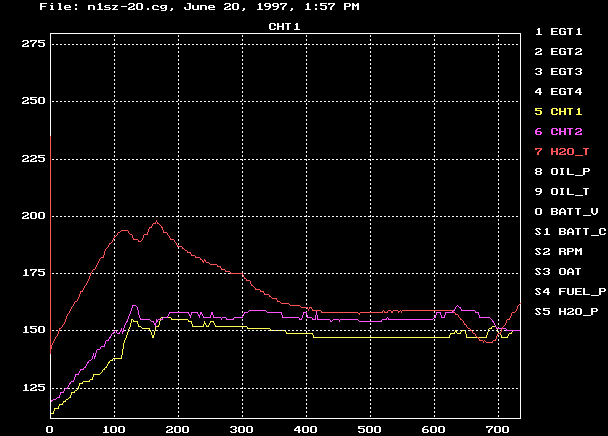The image size is (608, 436).
Task: Toggle the magenta CHT2 trace in legend
Action: point(564,131)
